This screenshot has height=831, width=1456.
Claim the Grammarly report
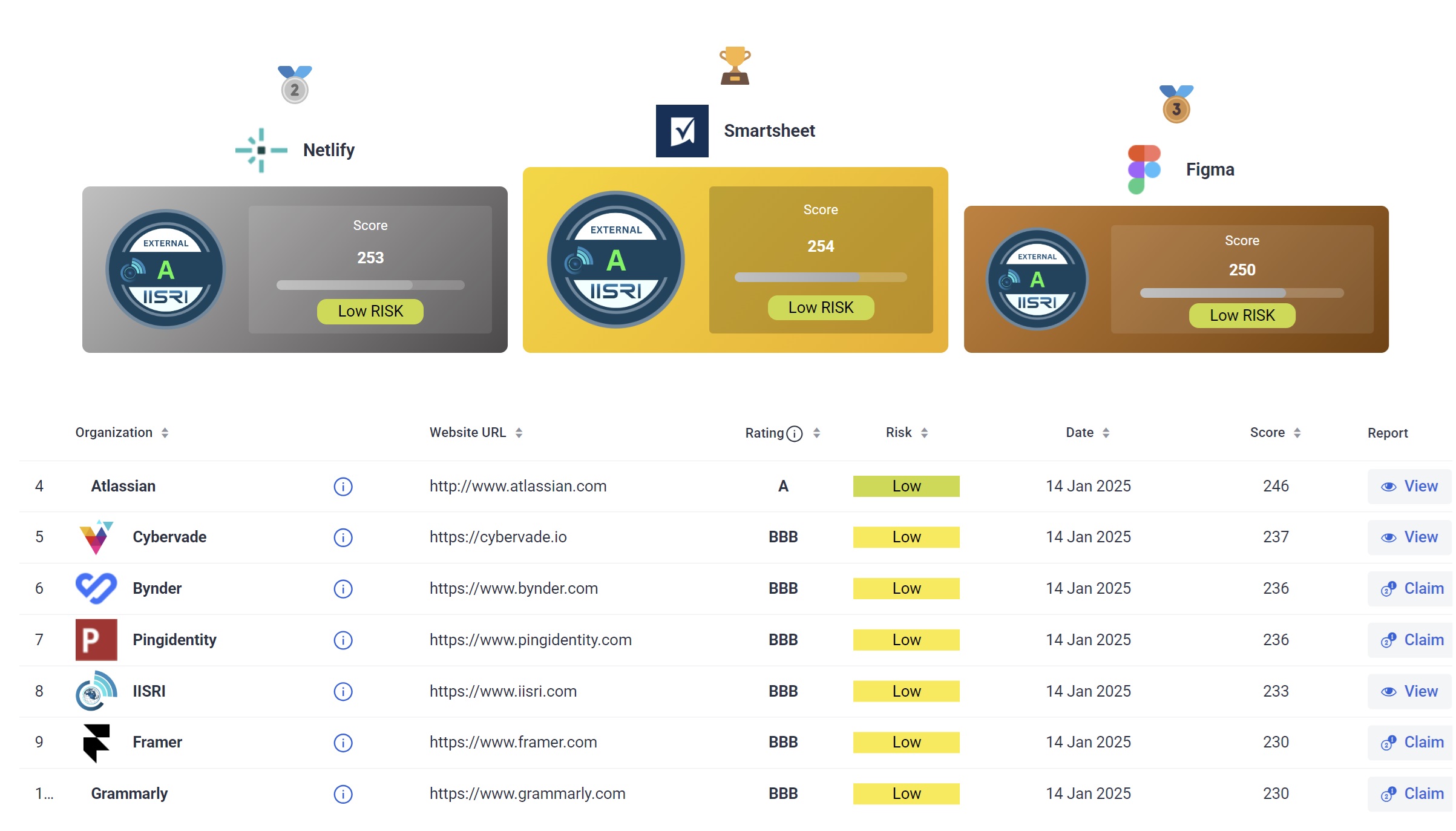tap(1411, 794)
